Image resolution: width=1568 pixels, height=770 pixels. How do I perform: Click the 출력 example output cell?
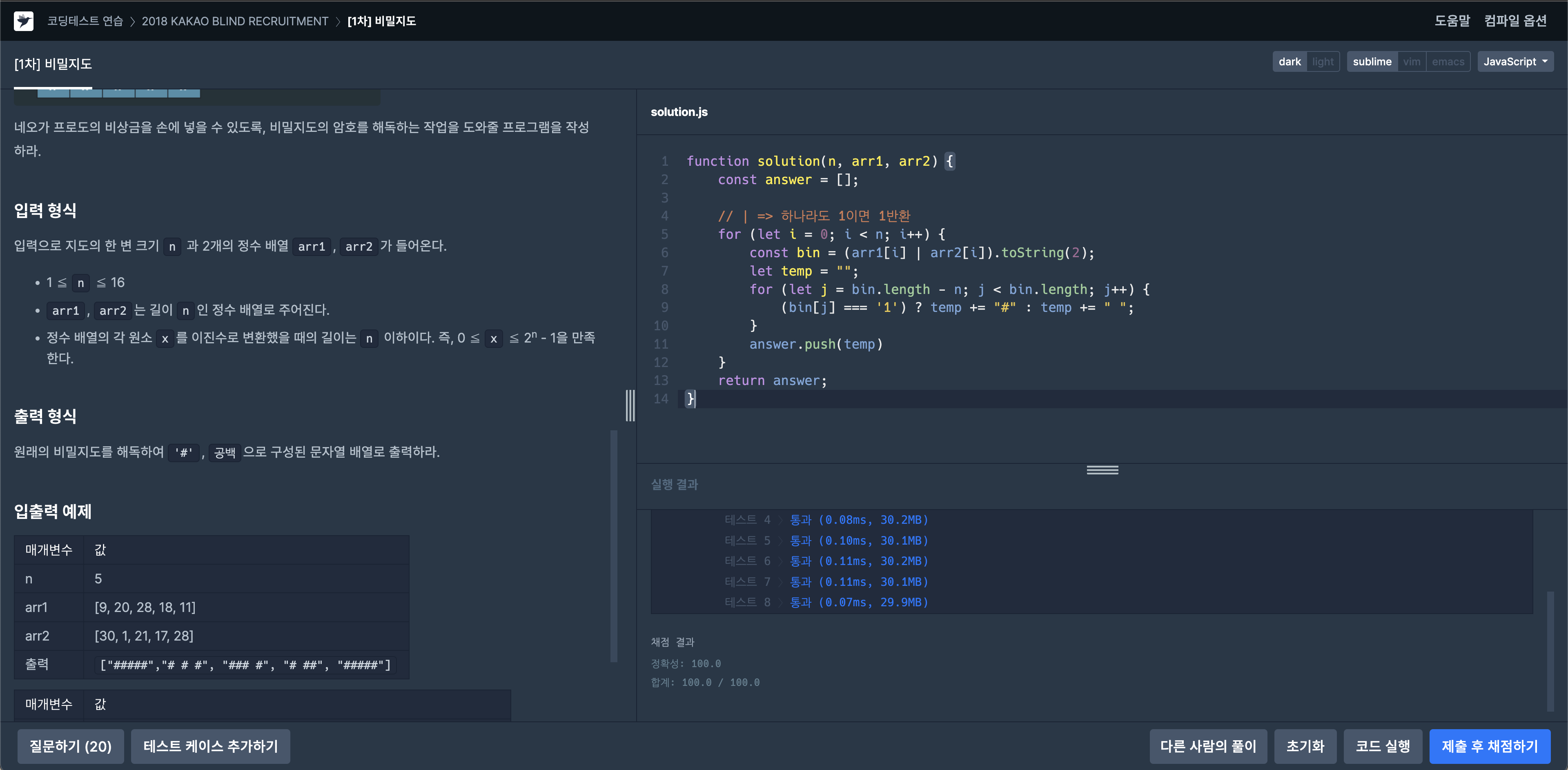[x=246, y=665]
